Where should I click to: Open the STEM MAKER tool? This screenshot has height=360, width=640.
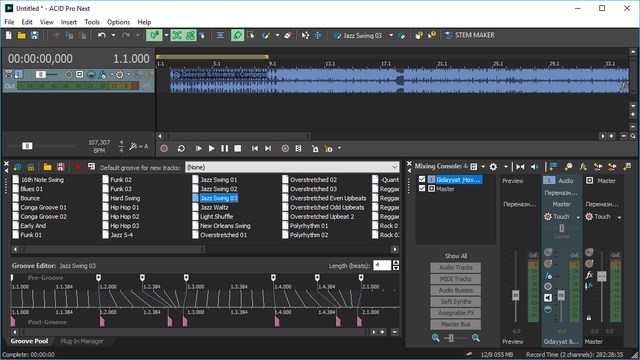pos(470,36)
